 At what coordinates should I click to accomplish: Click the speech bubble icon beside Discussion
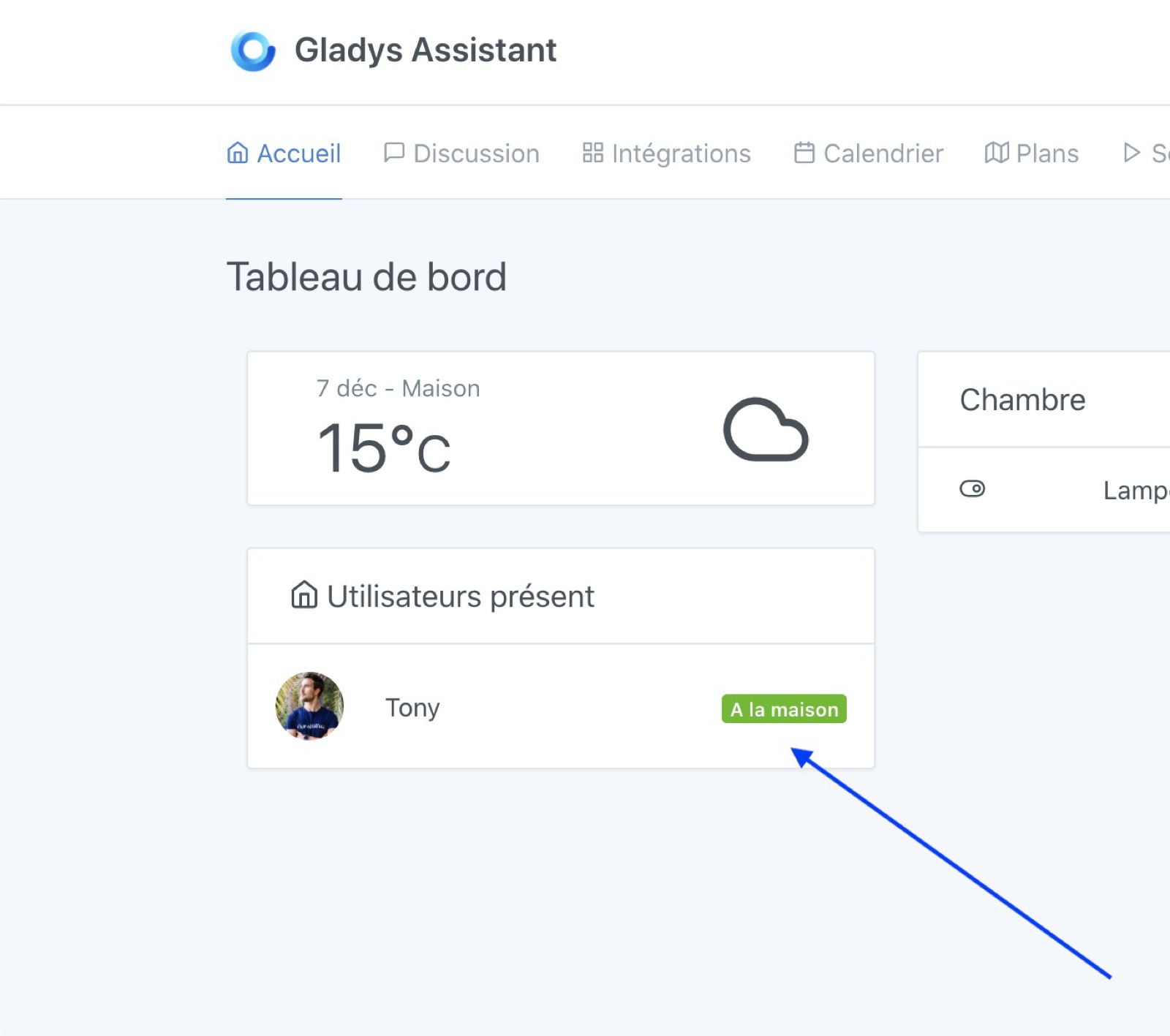point(393,153)
